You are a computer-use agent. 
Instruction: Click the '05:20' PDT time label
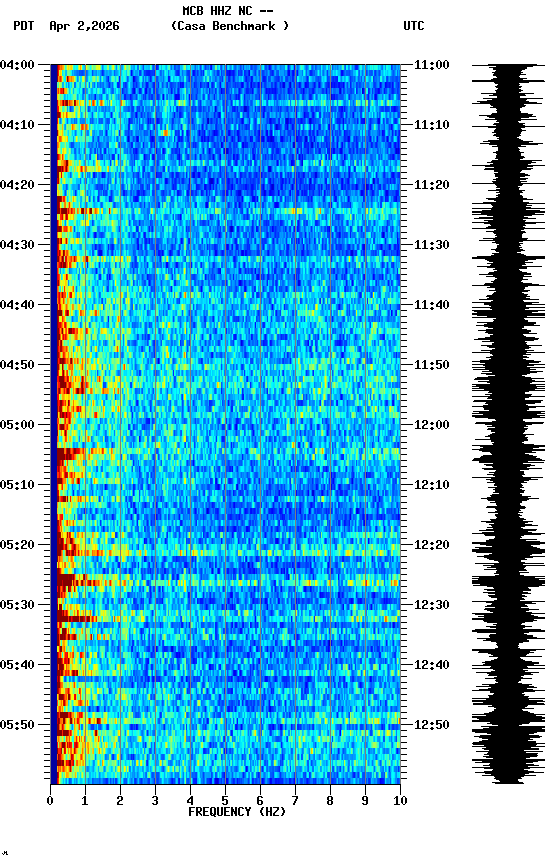(17, 546)
